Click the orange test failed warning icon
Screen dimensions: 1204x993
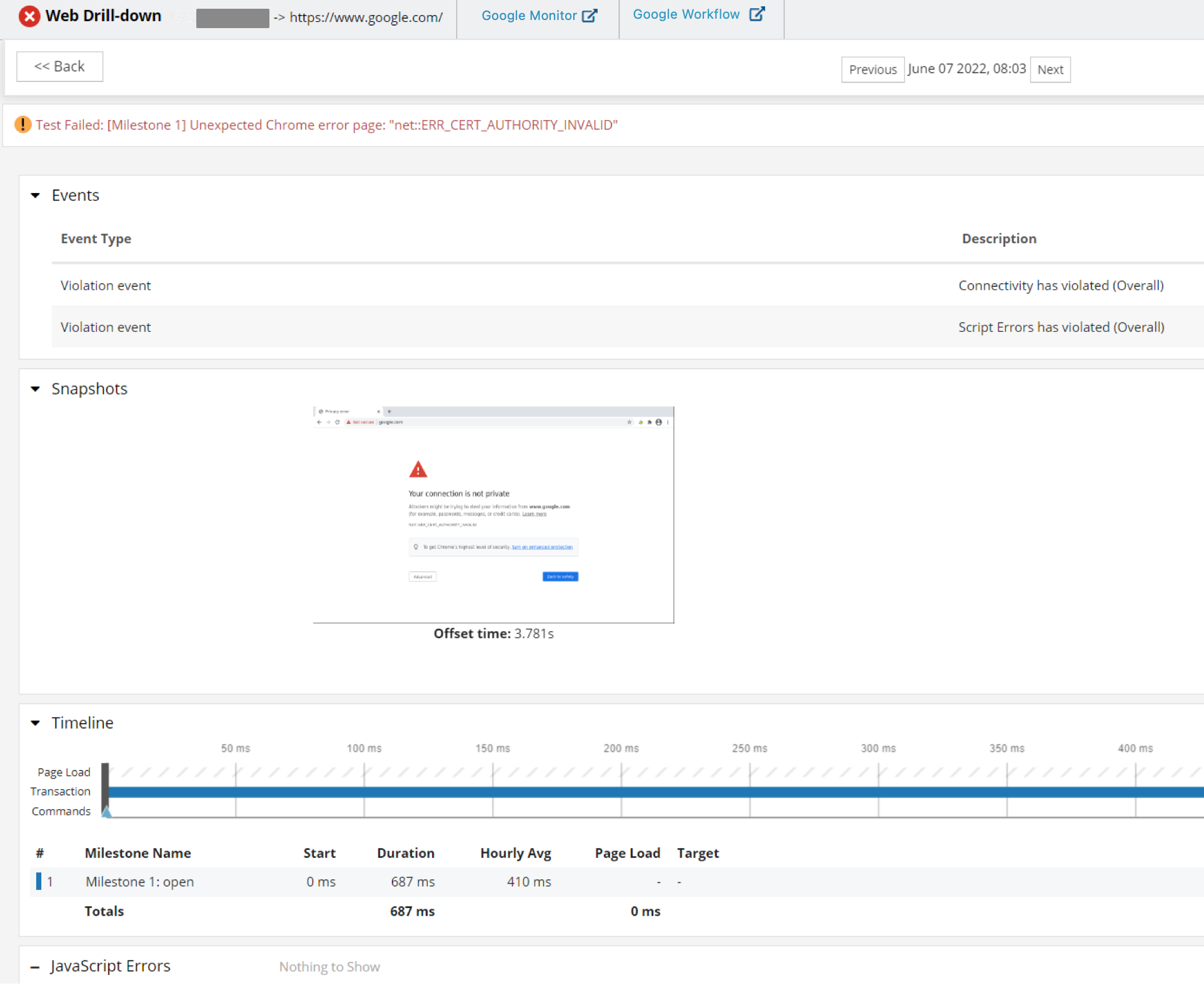23,125
